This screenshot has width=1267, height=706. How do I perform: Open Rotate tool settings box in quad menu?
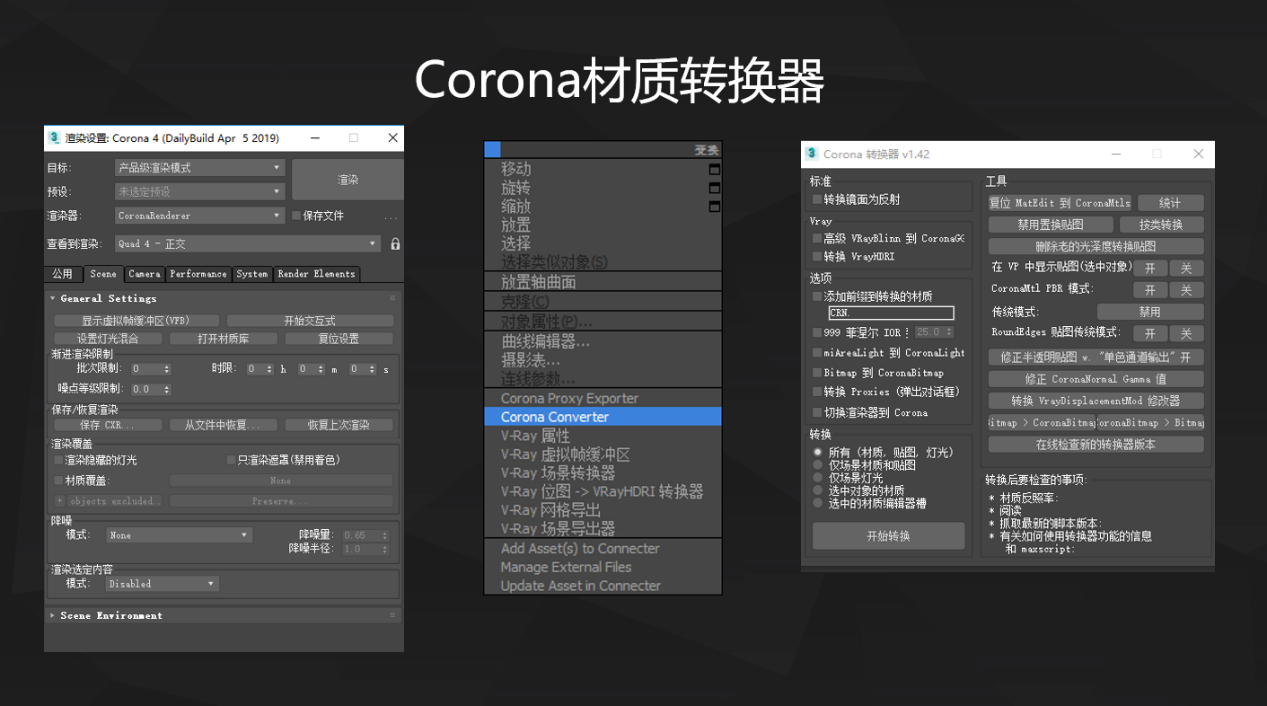tap(714, 187)
